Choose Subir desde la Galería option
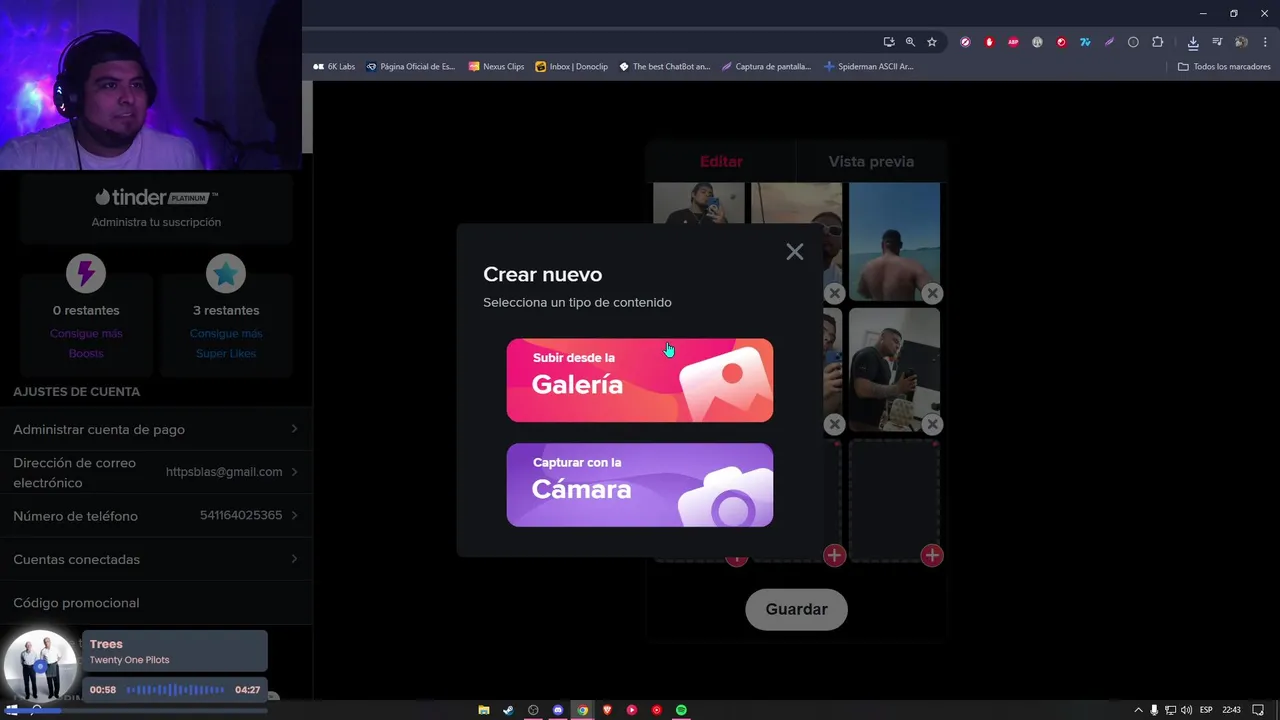 [640, 380]
